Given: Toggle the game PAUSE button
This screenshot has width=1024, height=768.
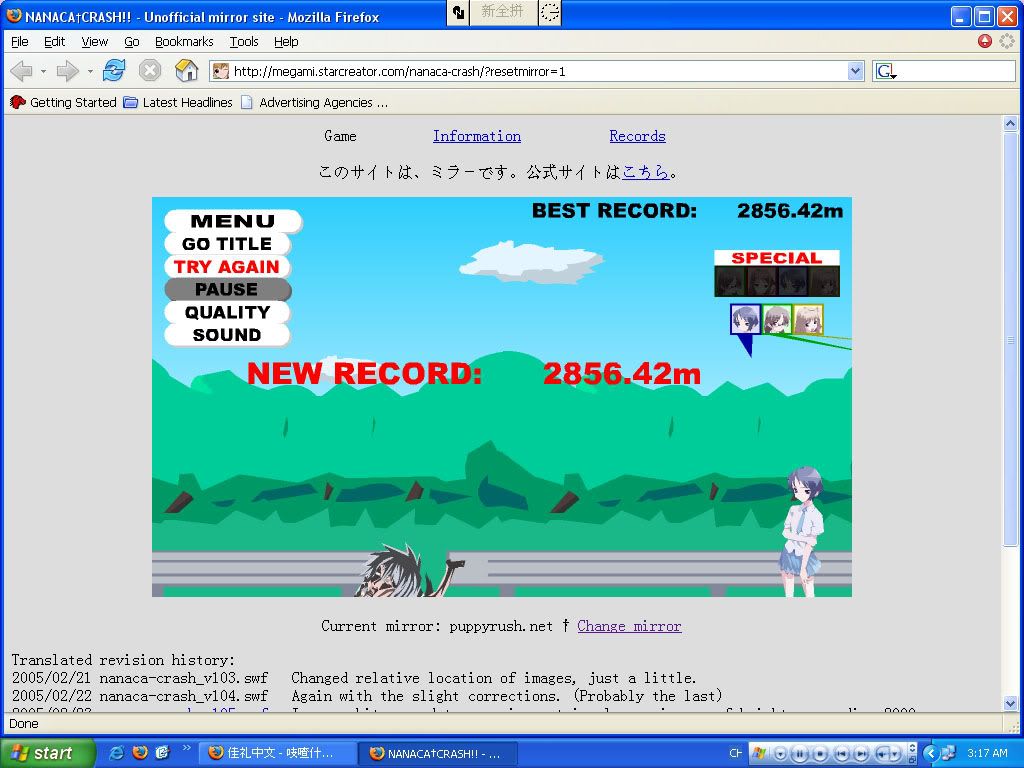Looking at the screenshot, I should point(227,290).
